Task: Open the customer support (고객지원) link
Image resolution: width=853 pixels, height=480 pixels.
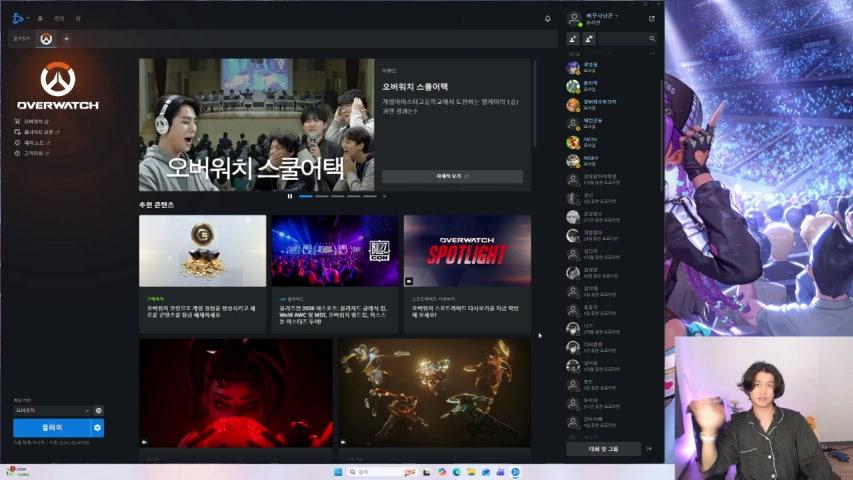Action: (32, 153)
